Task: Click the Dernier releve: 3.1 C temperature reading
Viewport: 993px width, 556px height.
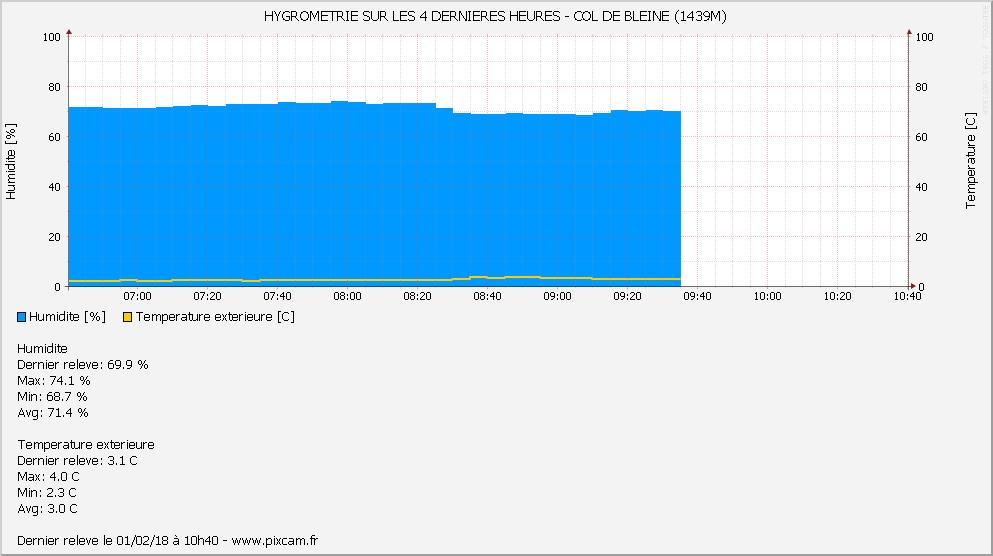Action: 77,460
